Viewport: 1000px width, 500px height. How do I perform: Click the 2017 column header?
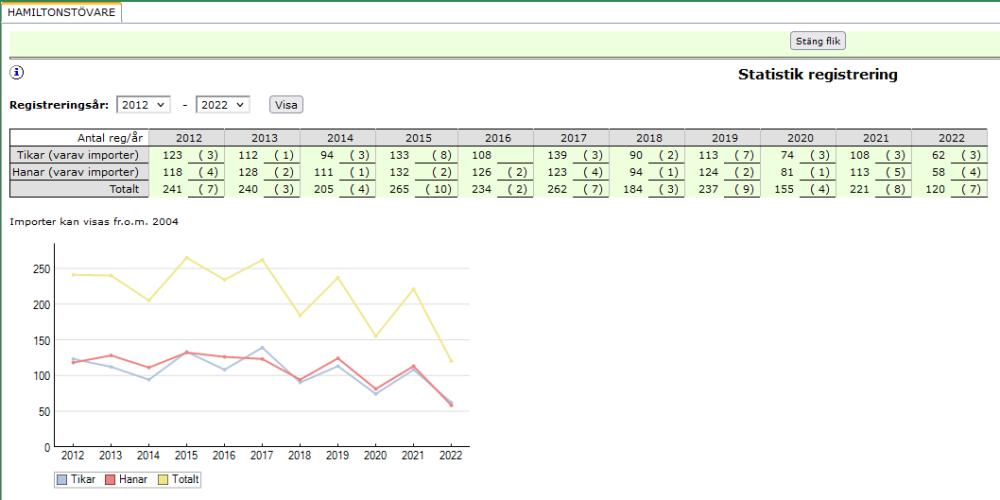[572, 138]
